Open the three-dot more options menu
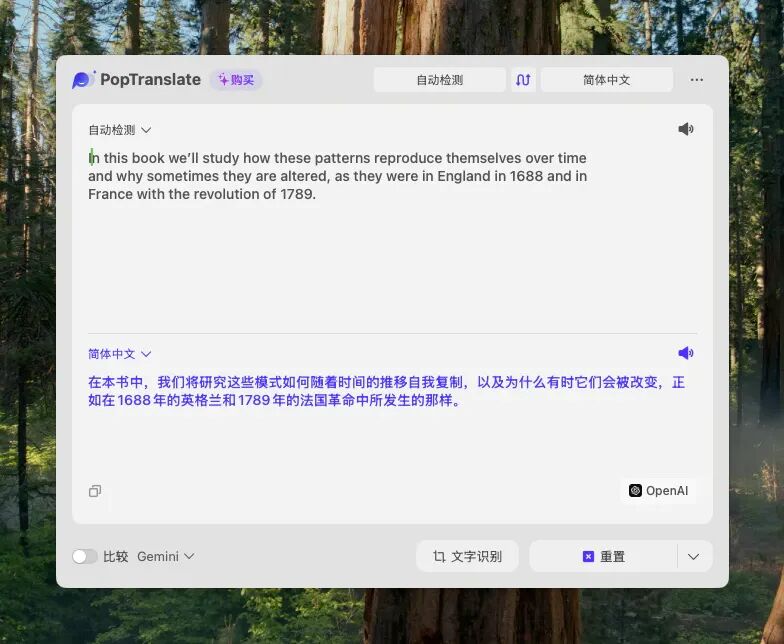The width and height of the screenshot is (784, 644). point(696,80)
